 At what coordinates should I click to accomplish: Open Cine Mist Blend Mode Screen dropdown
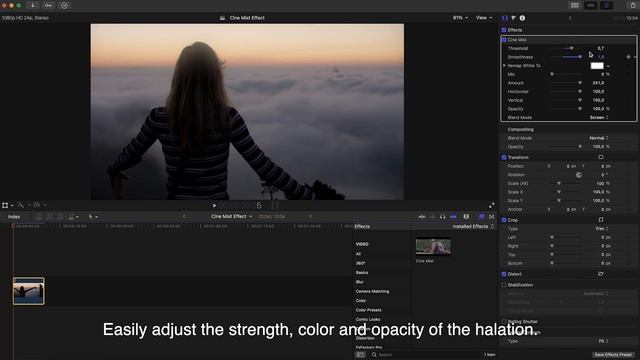(599, 118)
